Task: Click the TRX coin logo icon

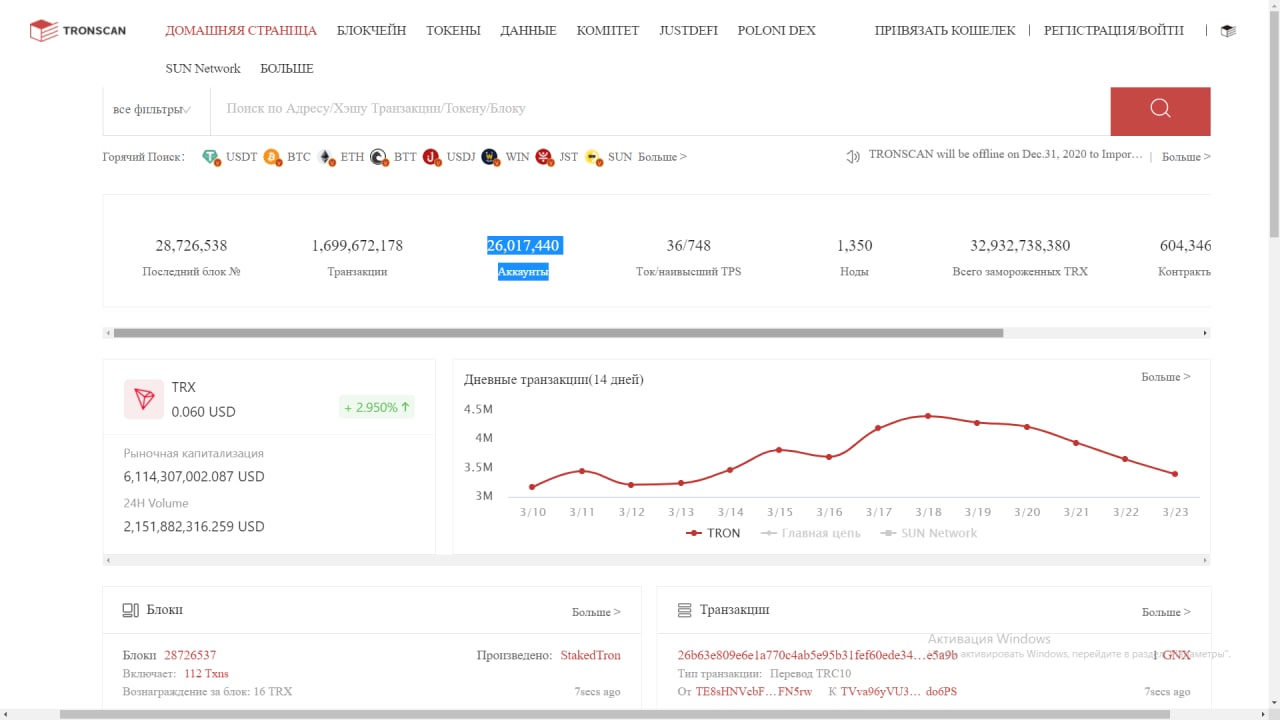Action: coord(144,399)
